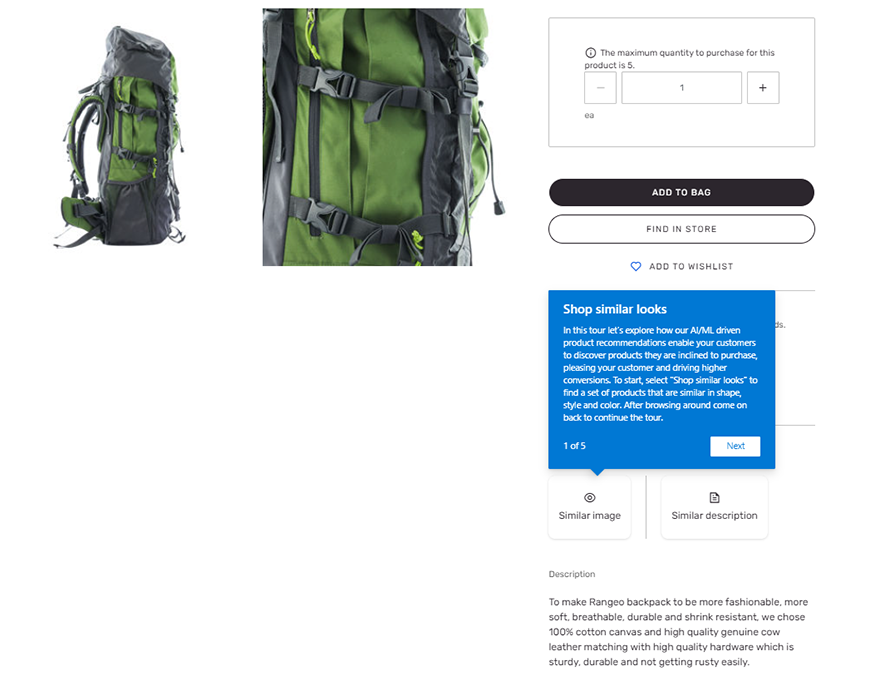Click the eye icon for Similar image
This screenshot has width=880, height=681.
[x=589, y=497]
